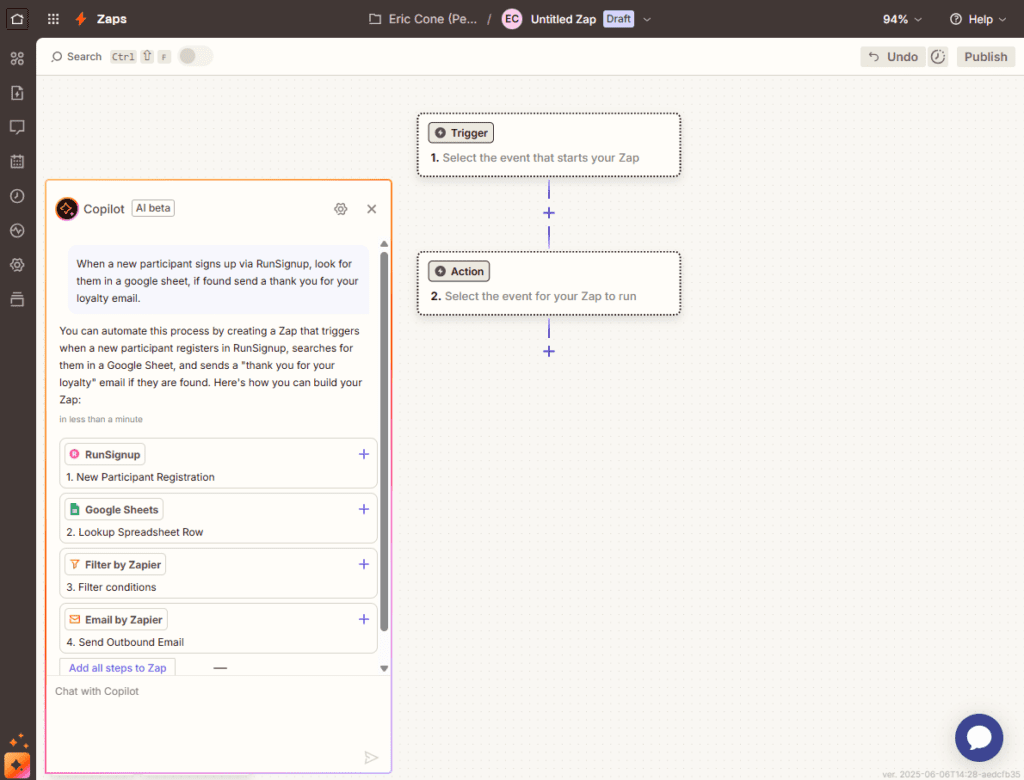
Task: Open the notes speech-bubble sidebar icon
Action: [x=17, y=127]
